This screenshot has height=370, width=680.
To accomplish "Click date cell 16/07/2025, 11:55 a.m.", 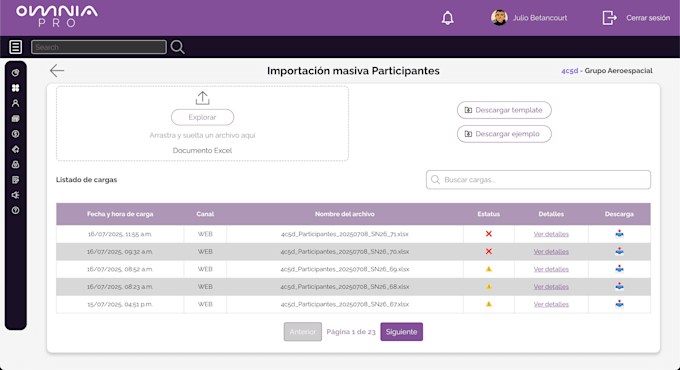I will [x=120, y=234].
